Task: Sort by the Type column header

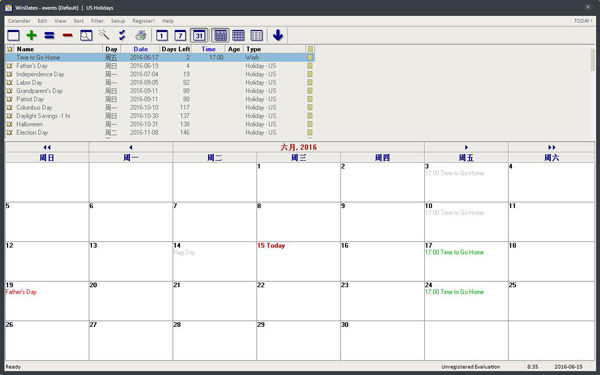Action: tap(275, 49)
